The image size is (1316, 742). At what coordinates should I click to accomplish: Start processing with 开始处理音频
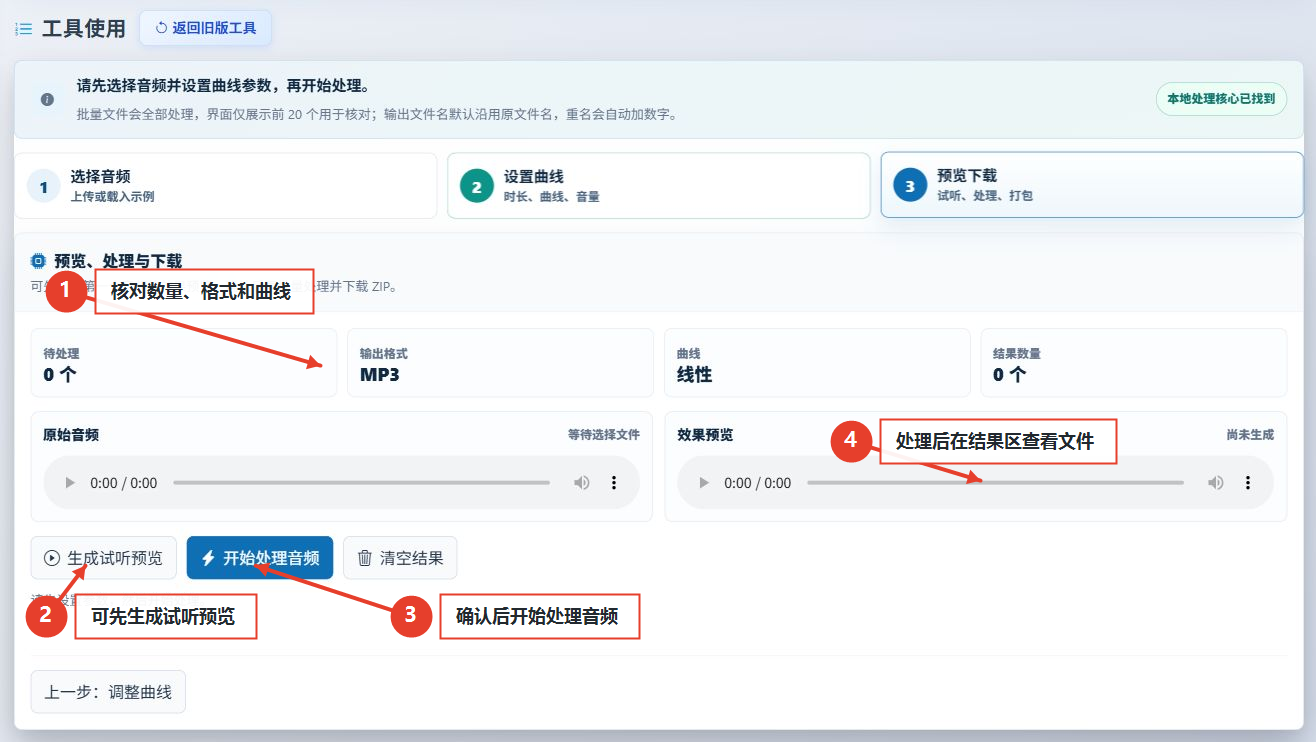[x=260, y=558]
